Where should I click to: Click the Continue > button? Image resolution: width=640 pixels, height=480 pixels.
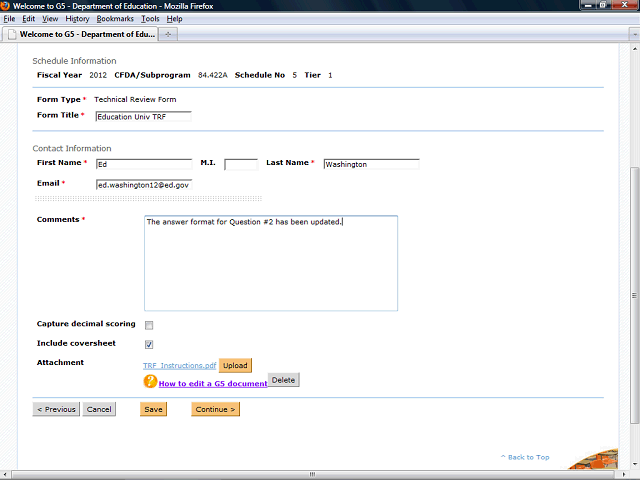(215, 409)
